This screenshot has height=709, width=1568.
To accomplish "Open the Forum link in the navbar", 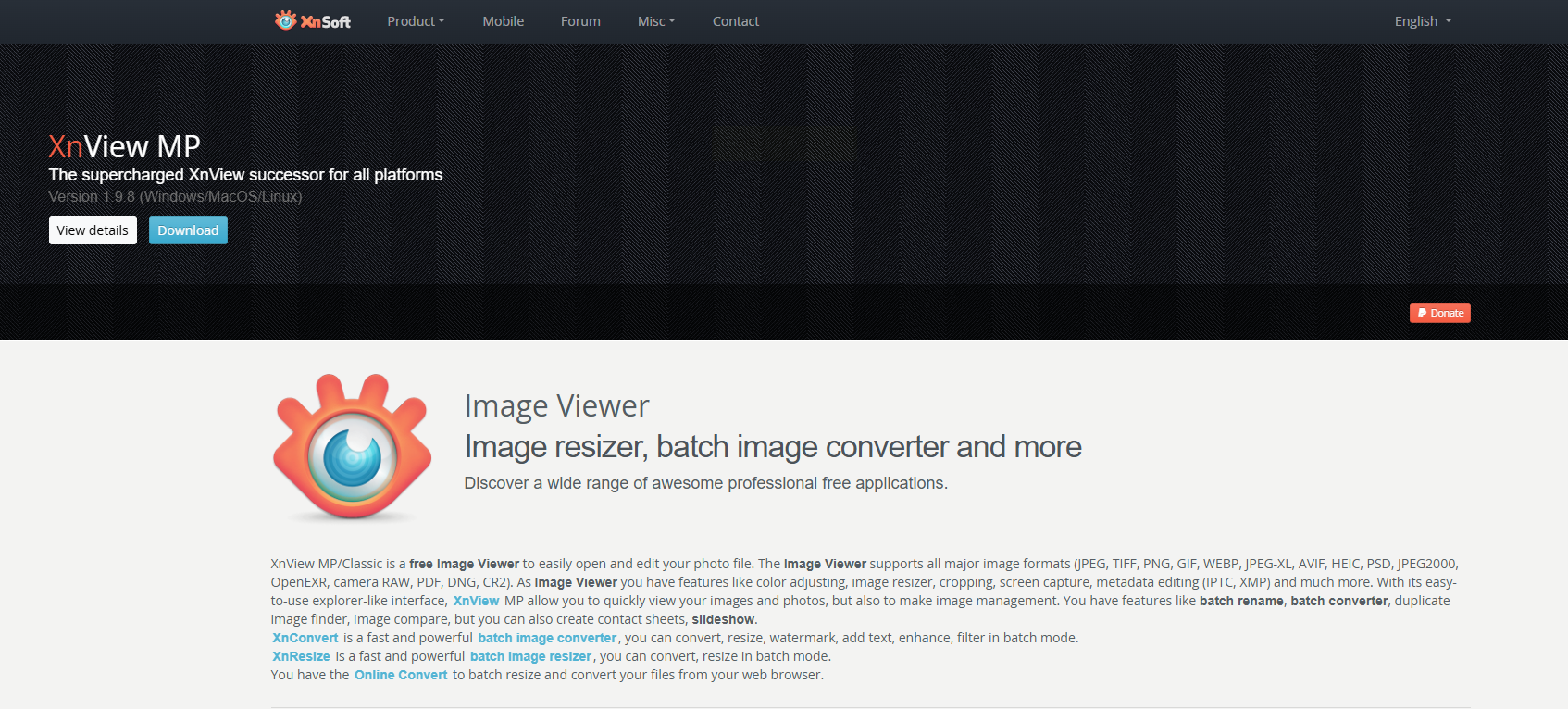I will (580, 21).
